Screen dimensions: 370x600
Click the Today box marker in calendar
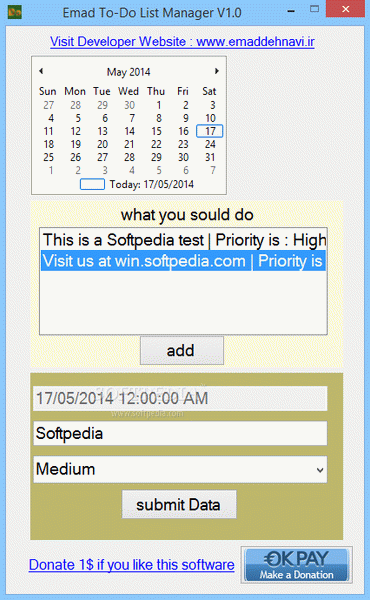[x=92, y=184]
